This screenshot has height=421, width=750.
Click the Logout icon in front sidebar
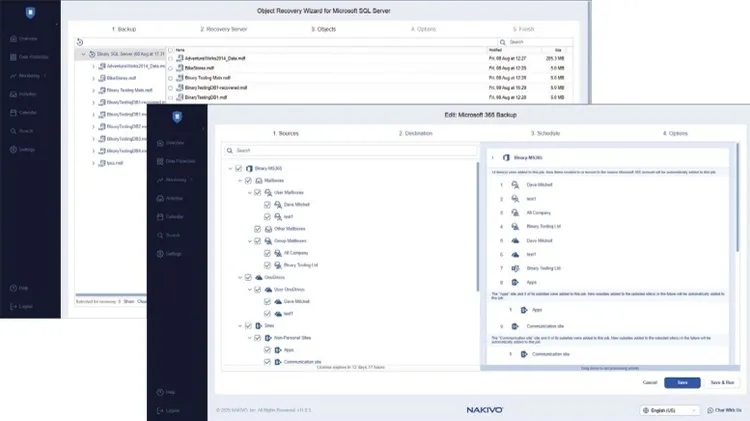coord(160,411)
